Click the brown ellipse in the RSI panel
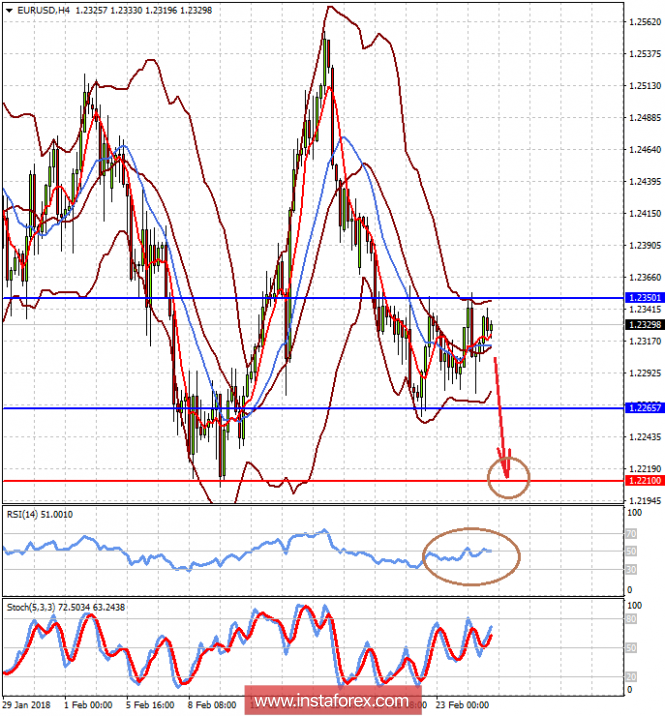 pos(471,556)
